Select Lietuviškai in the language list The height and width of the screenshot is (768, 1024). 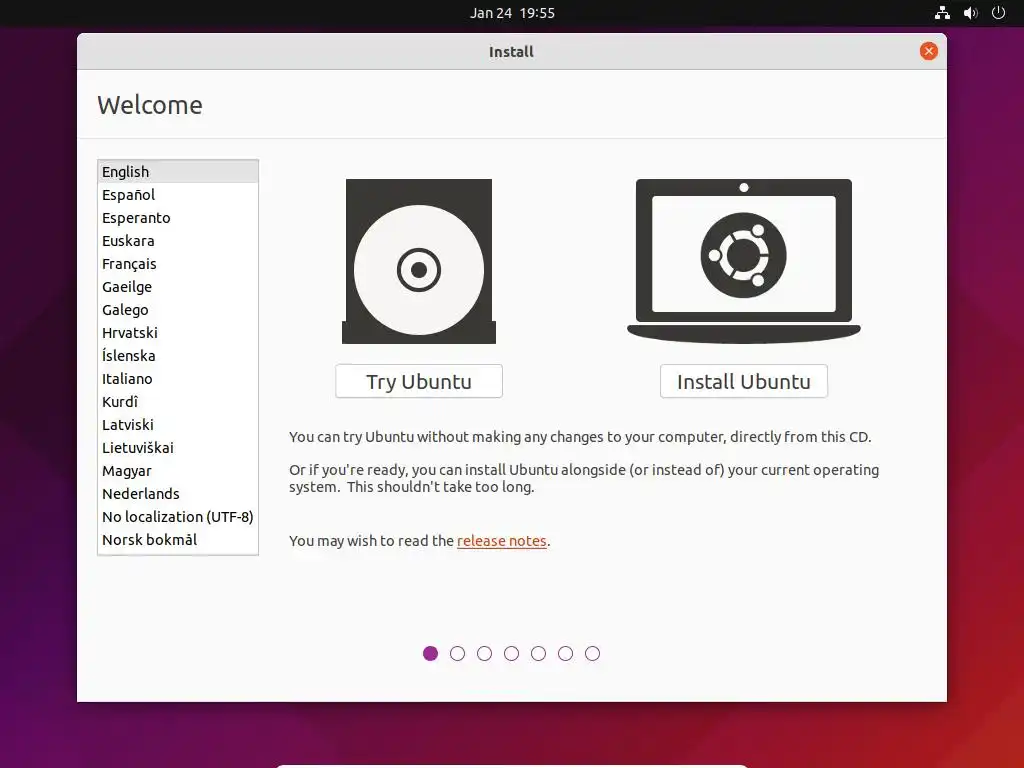[178, 447]
